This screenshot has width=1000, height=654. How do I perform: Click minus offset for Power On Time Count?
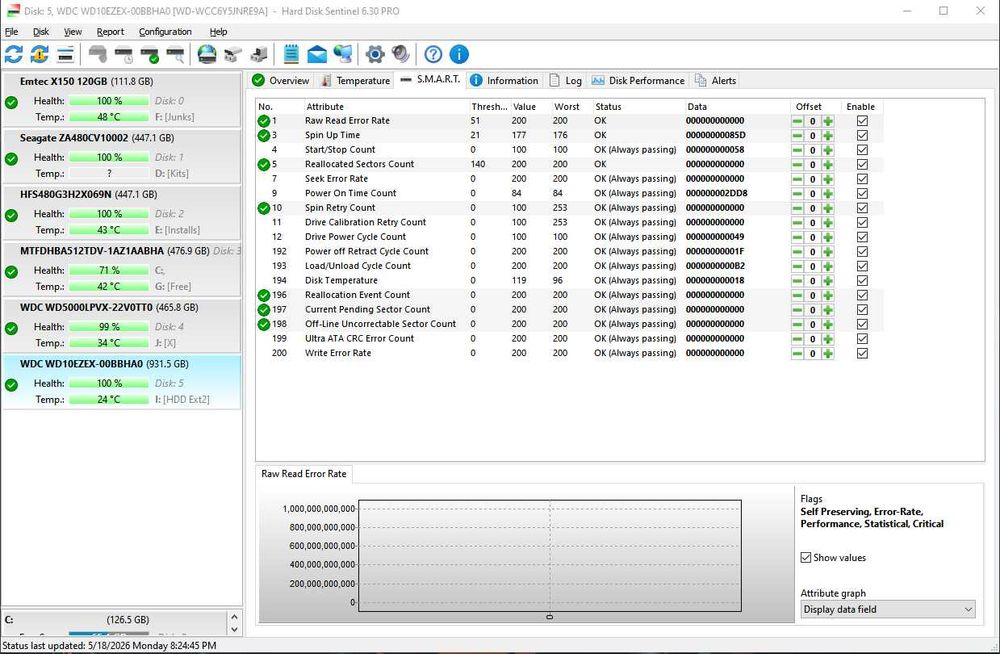click(x=797, y=193)
